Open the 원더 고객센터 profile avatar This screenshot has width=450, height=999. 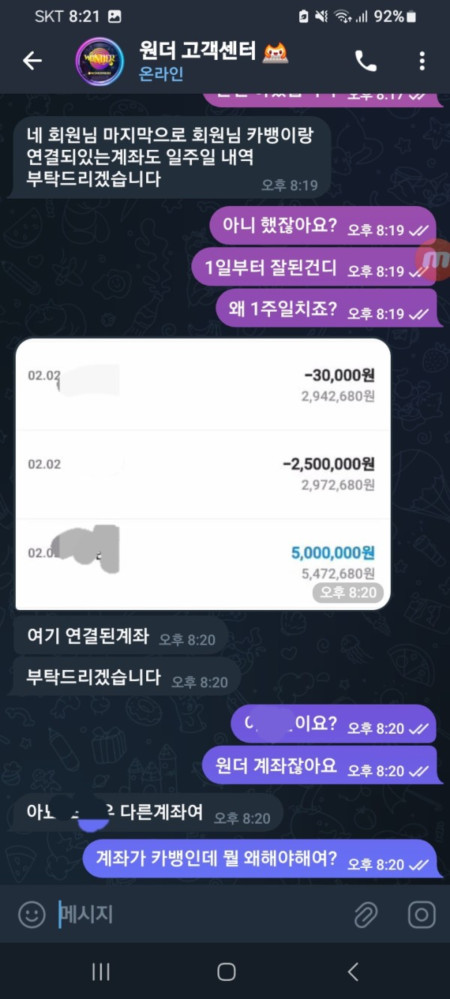[99, 61]
